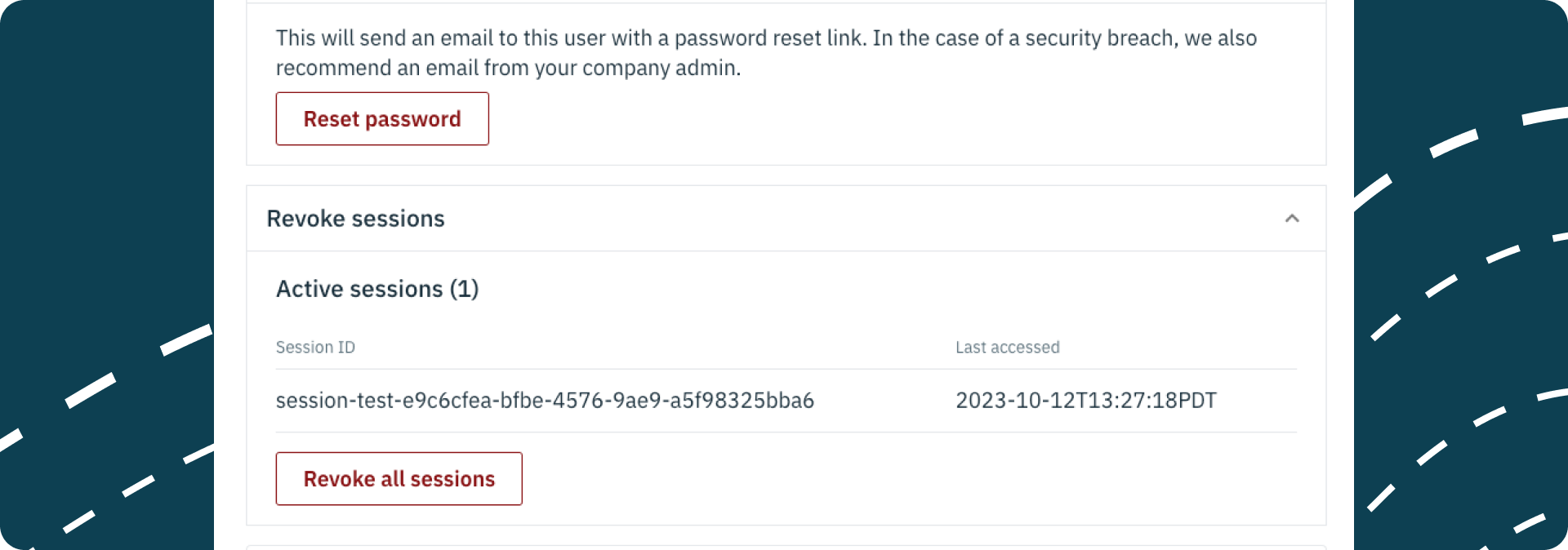This screenshot has width=1568, height=550.
Task: Click the Session ID column header
Action: (x=315, y=348)
